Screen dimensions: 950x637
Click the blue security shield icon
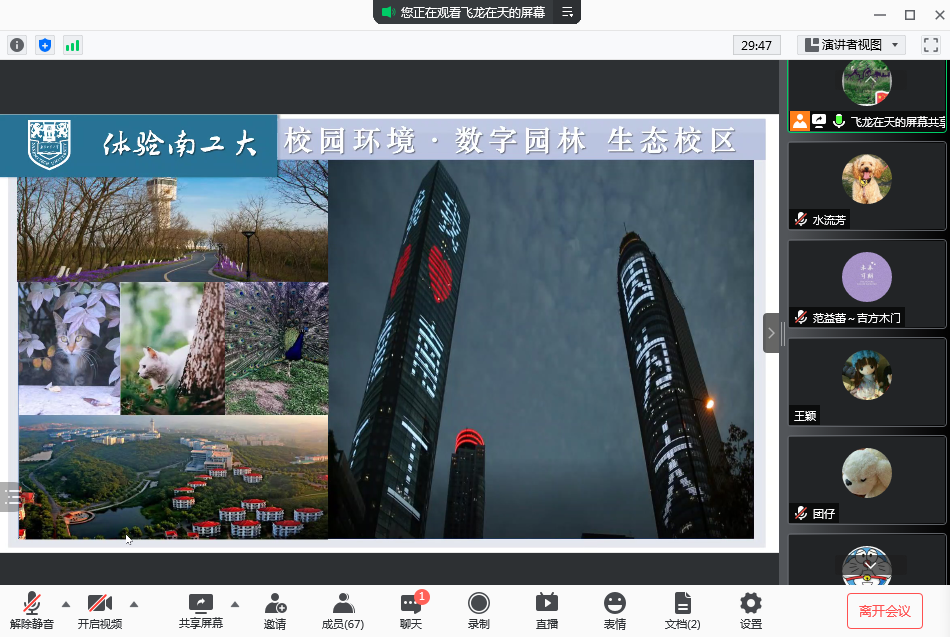44,45
